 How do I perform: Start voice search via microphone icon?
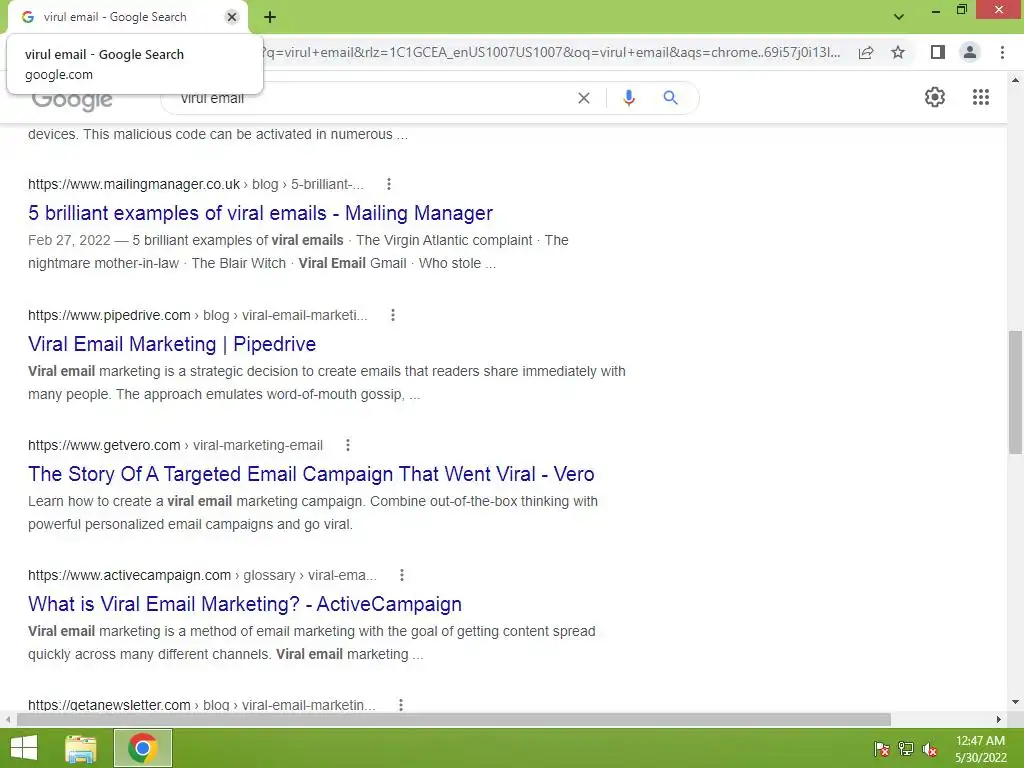[628, 98]
